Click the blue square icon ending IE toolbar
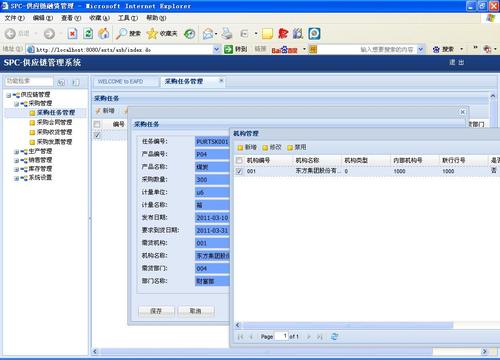Viewport: 500px width, 360px height. [x=314, y=33]
